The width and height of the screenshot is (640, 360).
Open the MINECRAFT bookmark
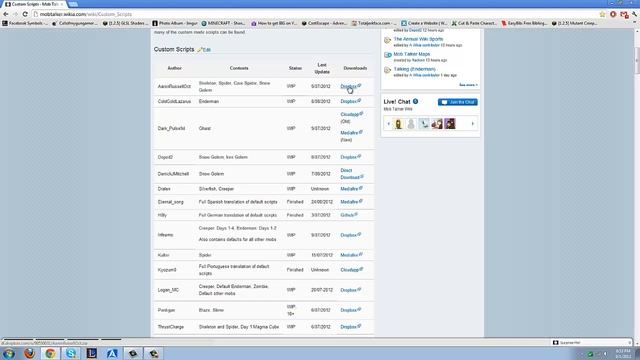point(224,23)
